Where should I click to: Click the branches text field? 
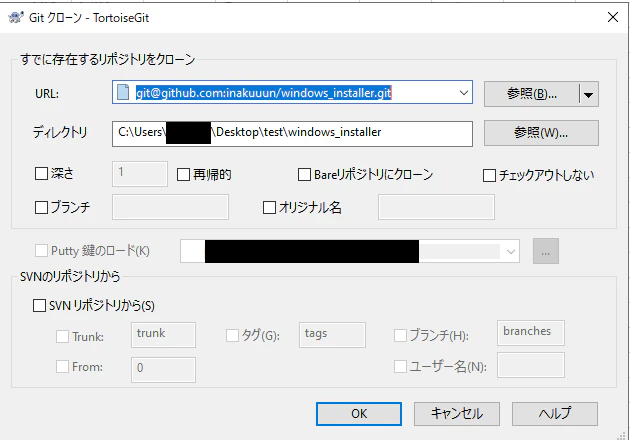tap(531, 333)
